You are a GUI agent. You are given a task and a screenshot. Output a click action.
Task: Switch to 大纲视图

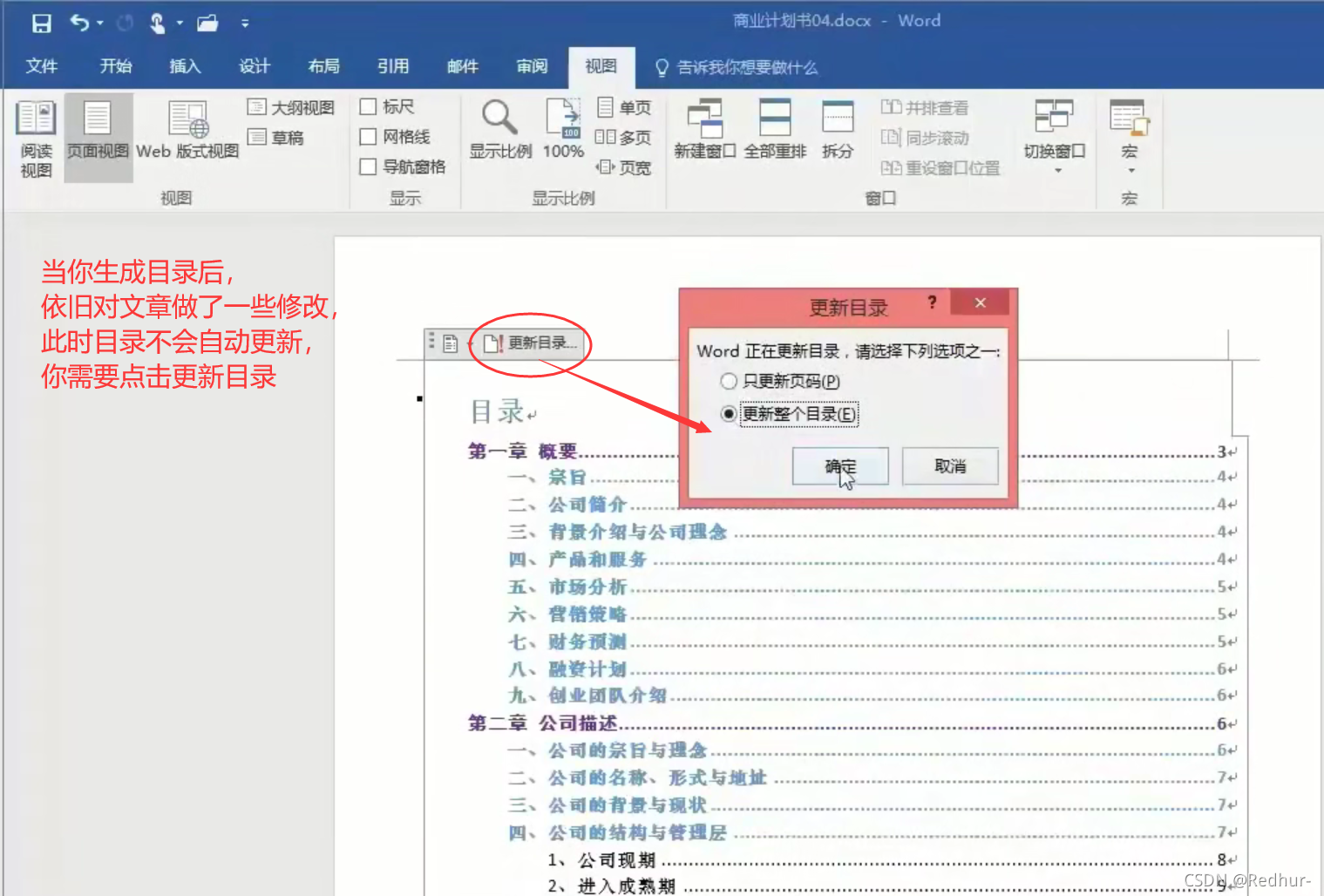(x=290, y=107)
